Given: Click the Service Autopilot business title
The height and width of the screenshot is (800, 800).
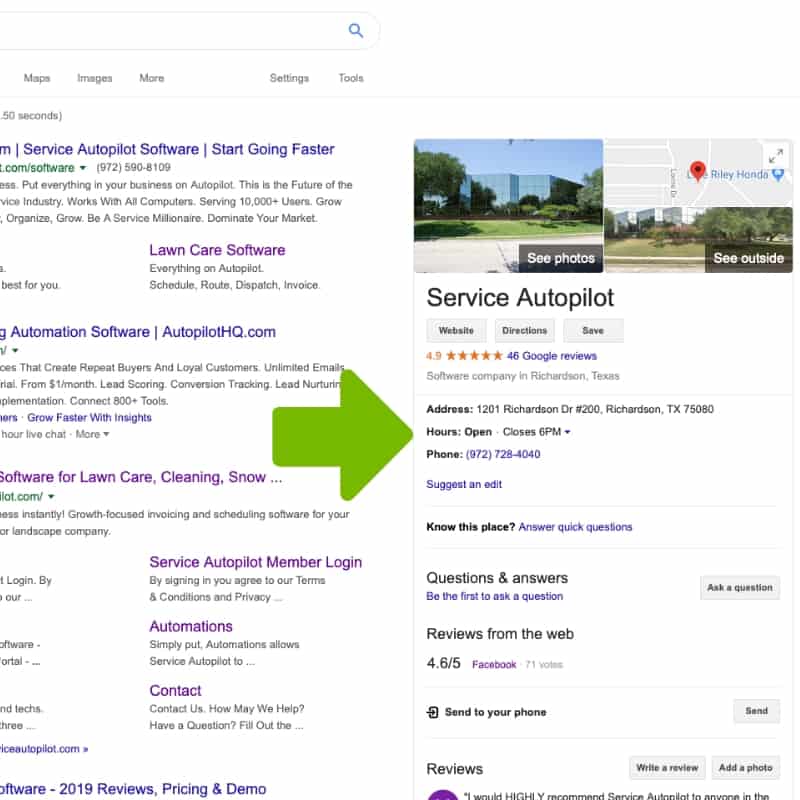Looking at the screenshot, I should [520, 297].
